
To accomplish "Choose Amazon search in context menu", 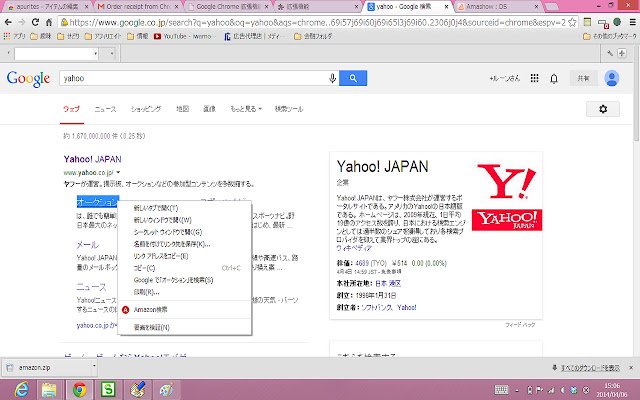I will coord(184,310).
